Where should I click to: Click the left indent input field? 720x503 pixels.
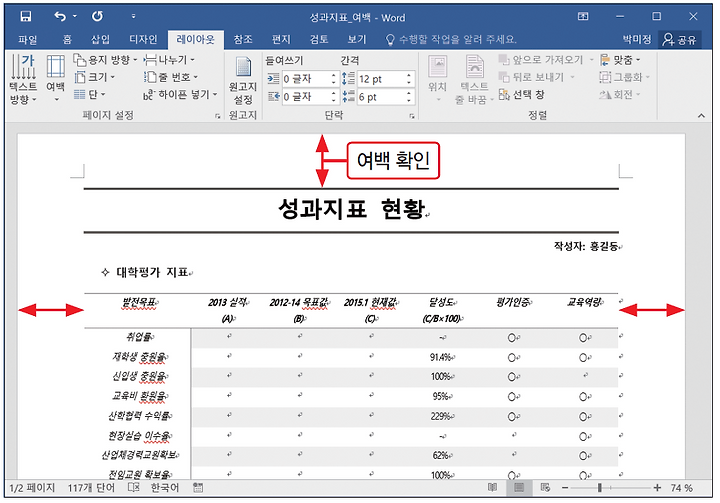coord(305,79)
